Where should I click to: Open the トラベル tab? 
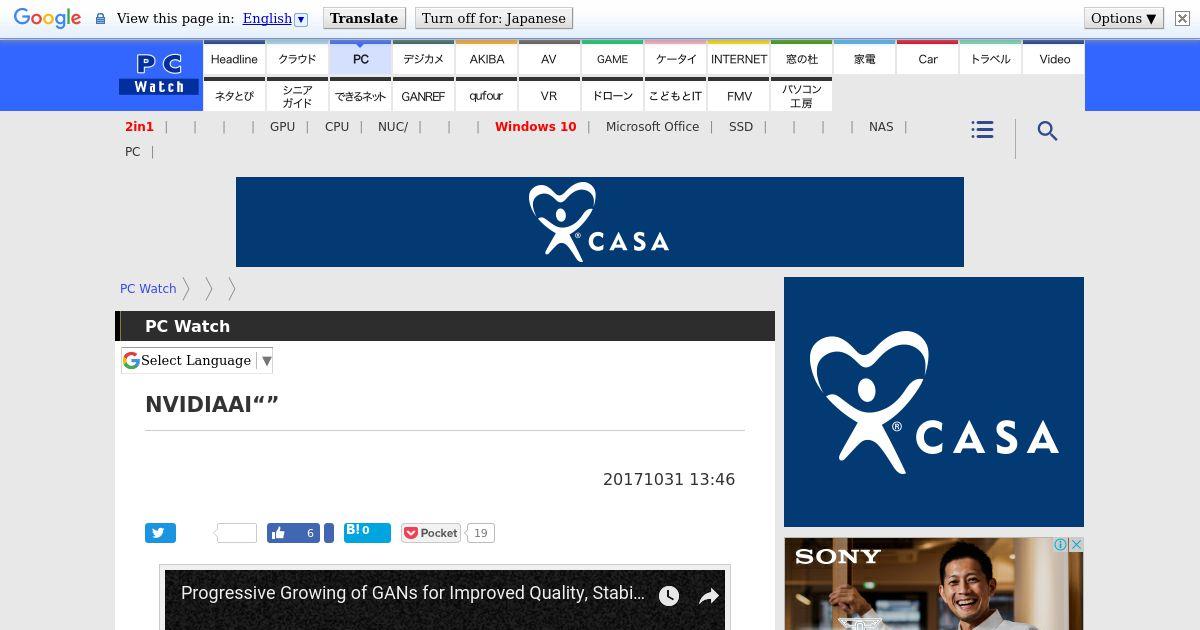point(991,58)
